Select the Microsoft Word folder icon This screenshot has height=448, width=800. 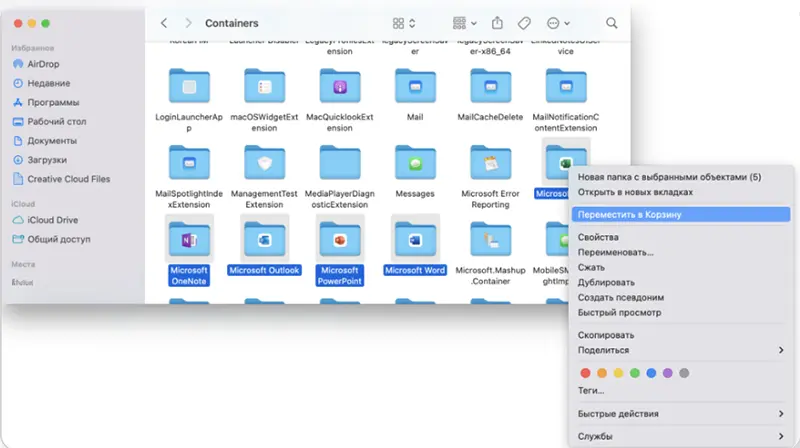click(414, 239)
